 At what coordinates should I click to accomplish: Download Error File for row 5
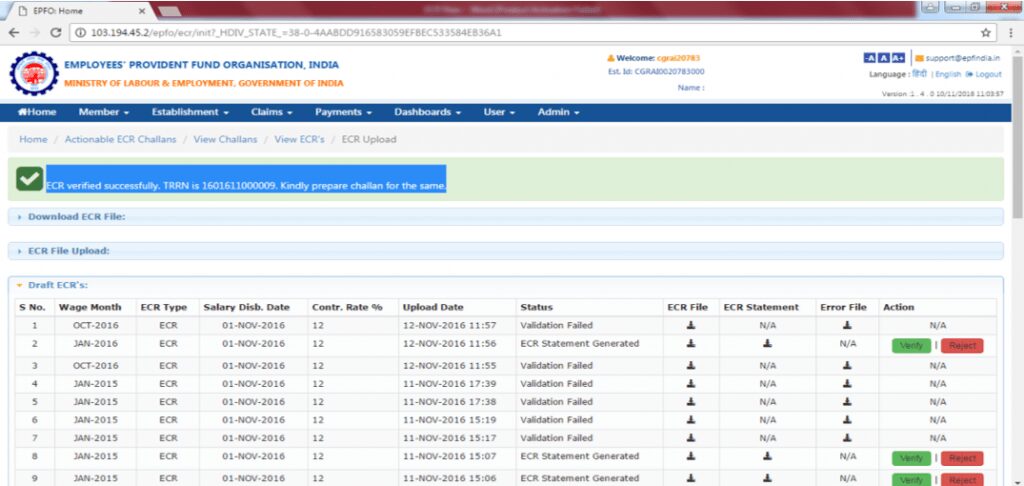pos(847,402)
